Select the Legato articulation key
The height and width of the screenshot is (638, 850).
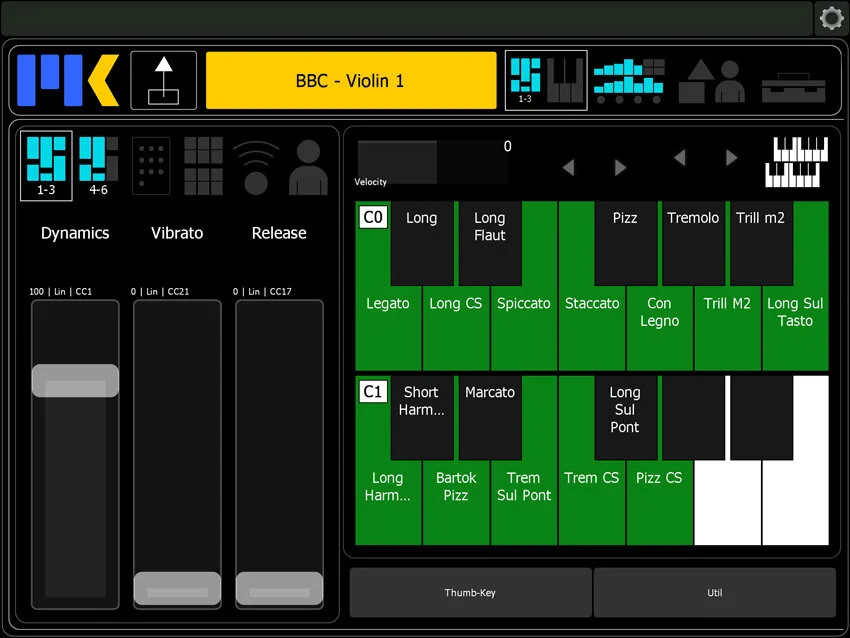tap(388, 328)
